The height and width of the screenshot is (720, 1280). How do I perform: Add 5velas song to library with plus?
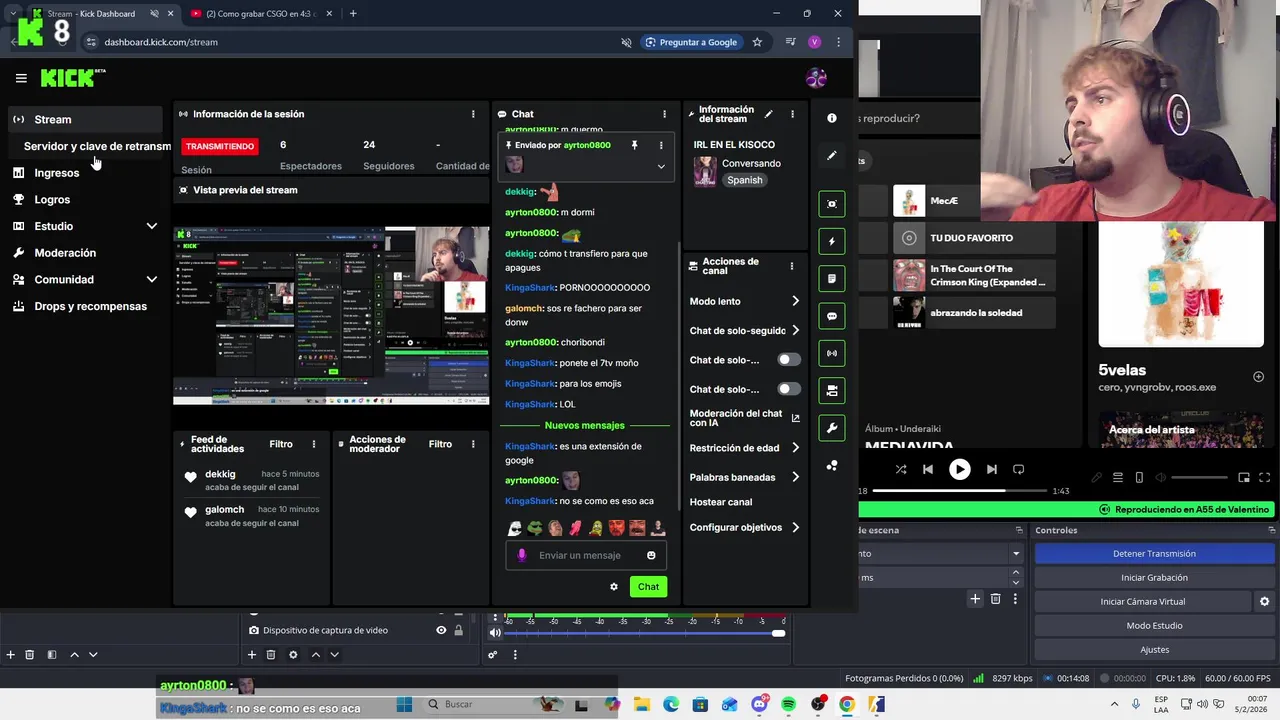point(1259,377)
